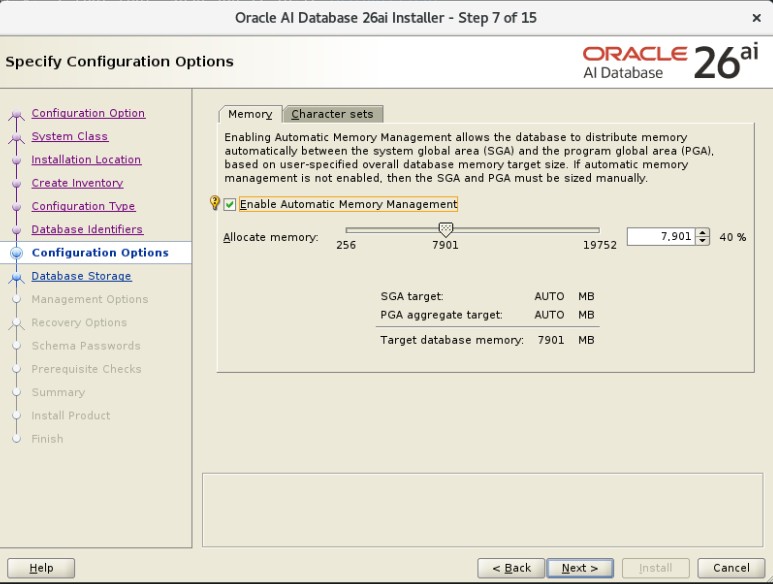Decrease memory value with down spinner arrow
Viewport: 773px width, 584px height.
click(703, 240)
